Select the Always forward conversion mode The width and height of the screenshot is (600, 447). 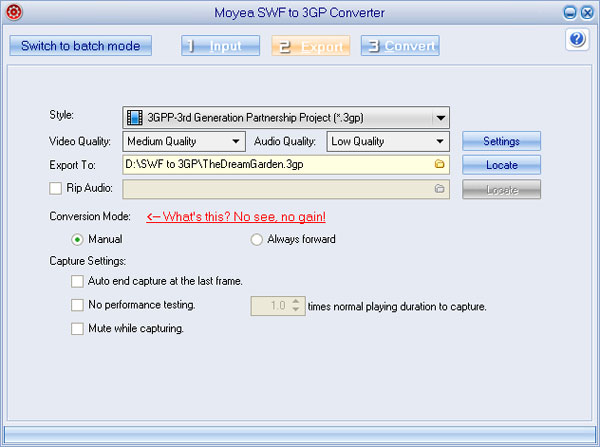pyautogui.click(x=256, y=240)
